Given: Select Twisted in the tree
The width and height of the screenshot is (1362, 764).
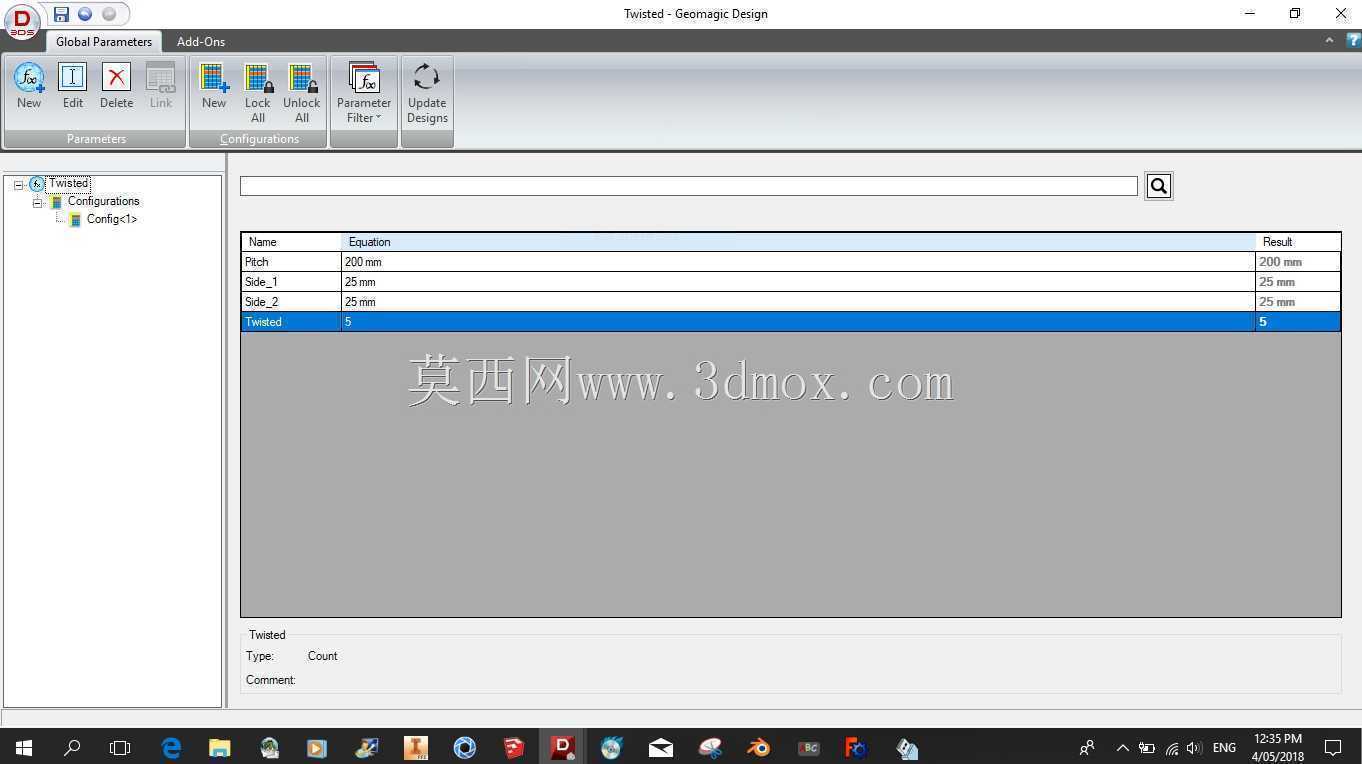Looking at the screenshot, I should [x=69, y=184].
